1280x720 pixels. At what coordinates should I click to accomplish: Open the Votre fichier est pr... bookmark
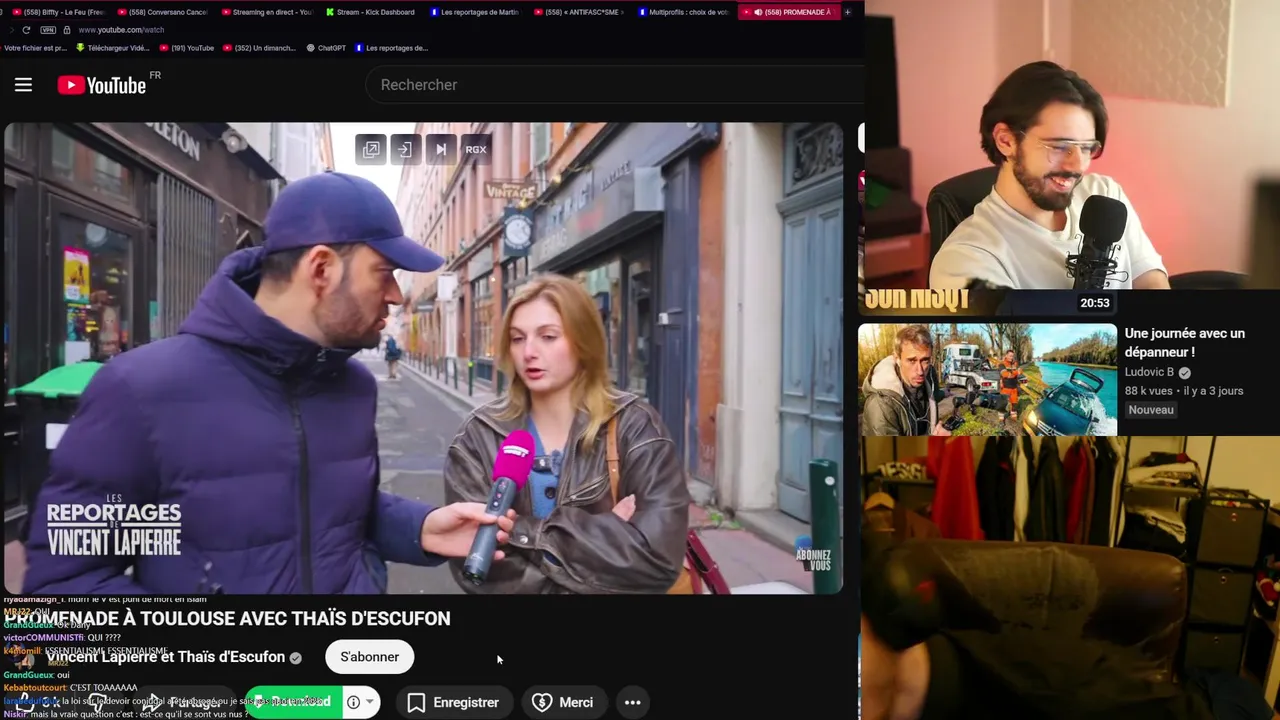35,48
